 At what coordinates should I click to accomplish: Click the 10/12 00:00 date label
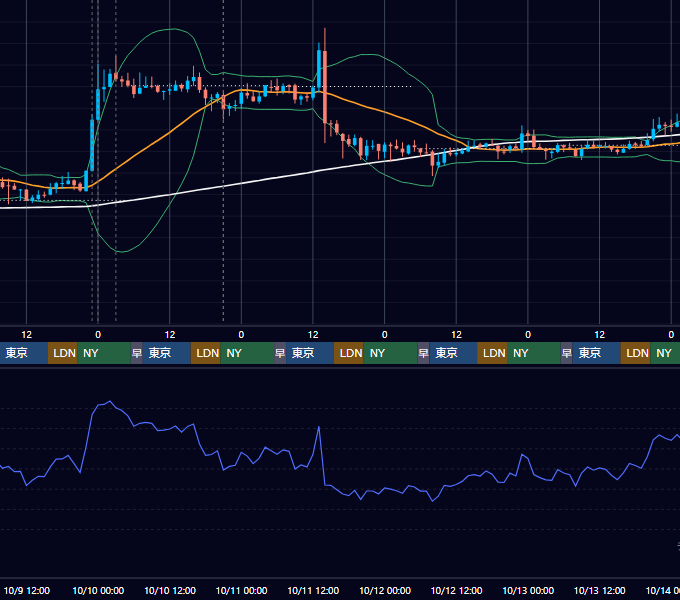click(x=385, y=590)
